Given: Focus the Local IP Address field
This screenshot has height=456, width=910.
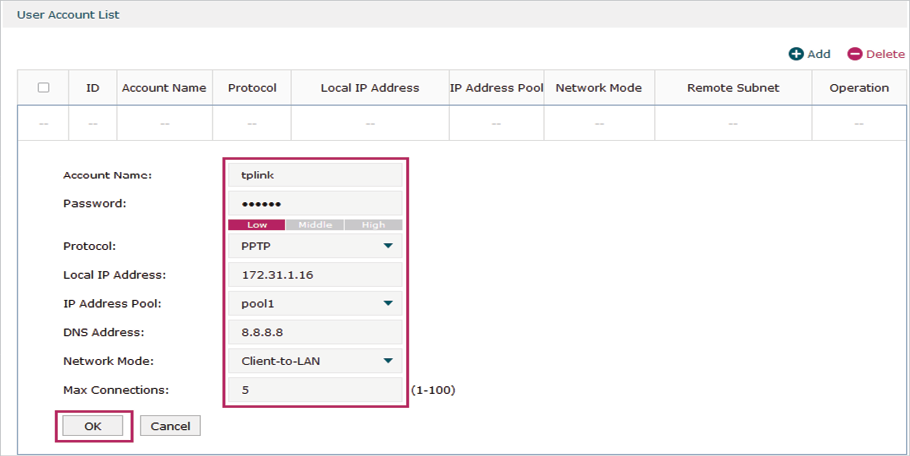Looking at the screenshot, I should click(x=315, y=275).
